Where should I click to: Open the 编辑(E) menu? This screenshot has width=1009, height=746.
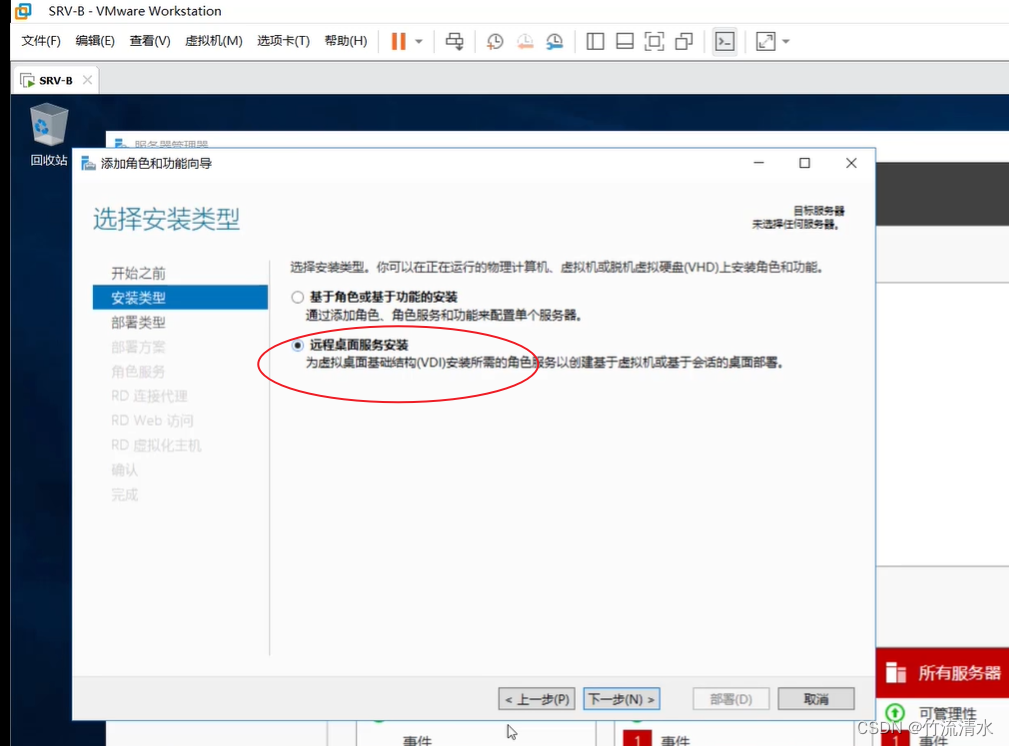coord(95,41)
